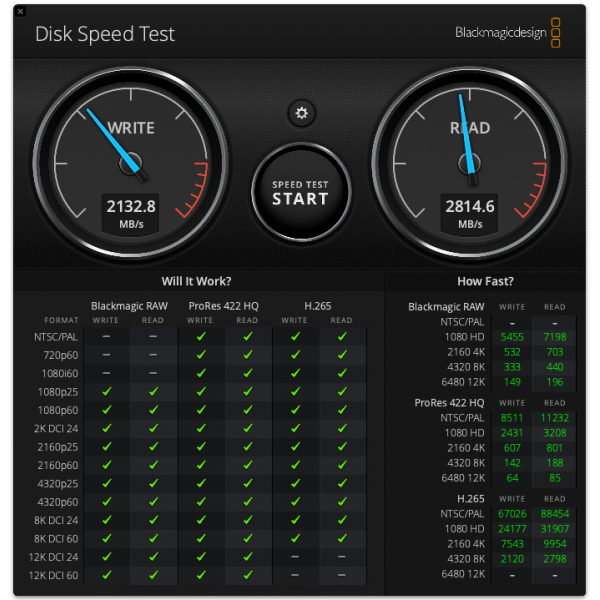
Task: Select the 'Will It Work?' heading
Action: [x=196, y=281]
